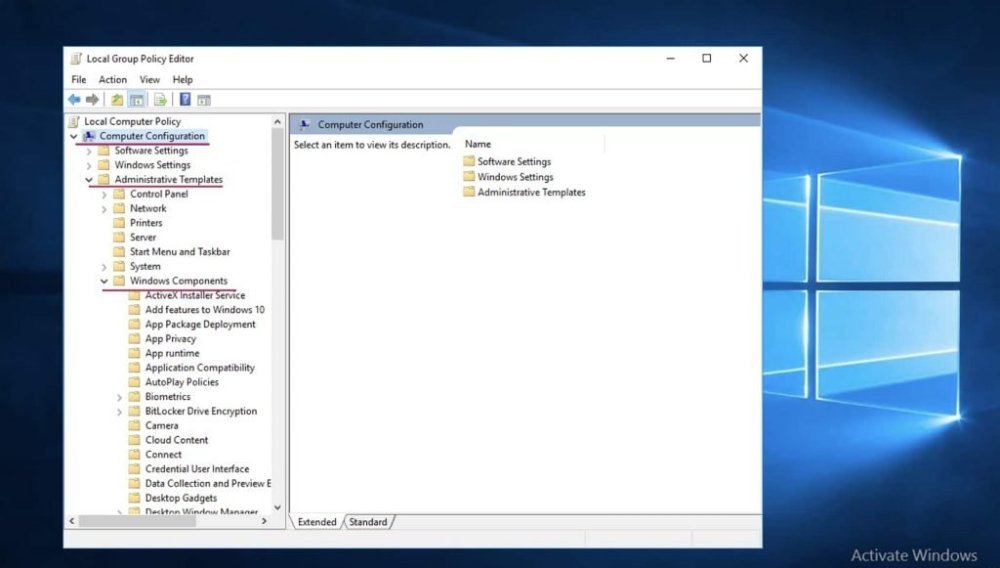Expand the Biometrics tree node
This screenshot has height=568, width=1000.
coord(119,397)
